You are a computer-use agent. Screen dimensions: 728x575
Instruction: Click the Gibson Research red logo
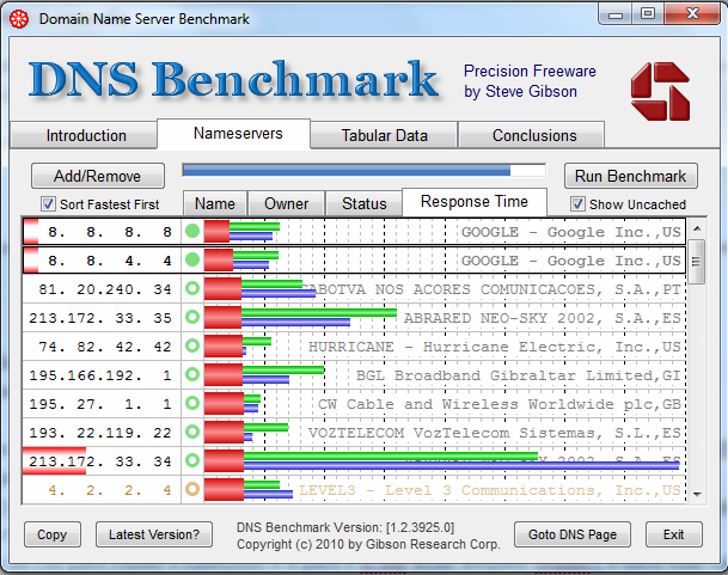click(x=660, y=91)
